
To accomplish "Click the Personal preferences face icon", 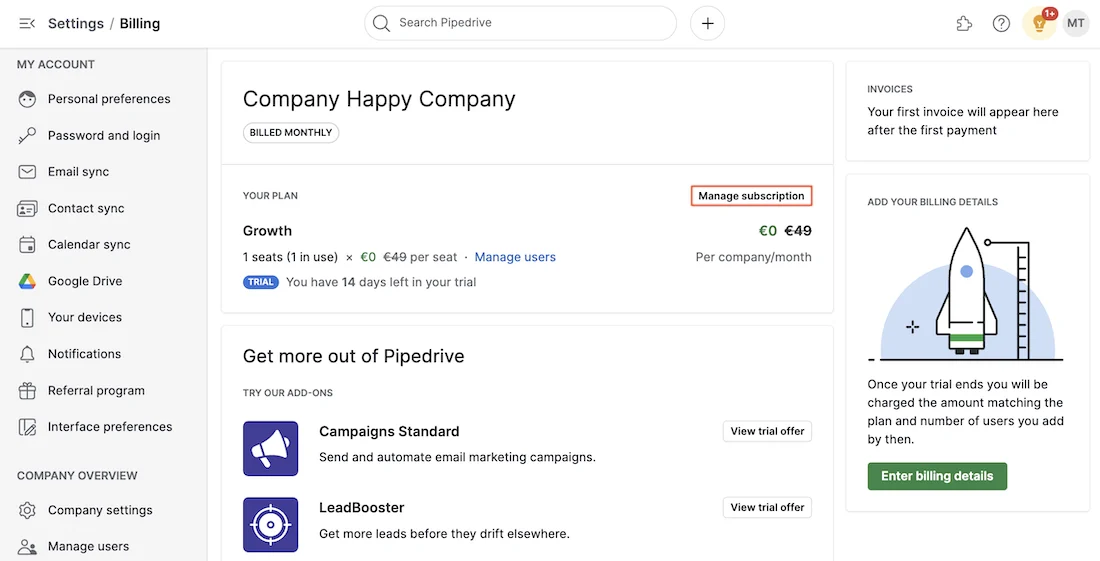I will (x=27, y=99).
